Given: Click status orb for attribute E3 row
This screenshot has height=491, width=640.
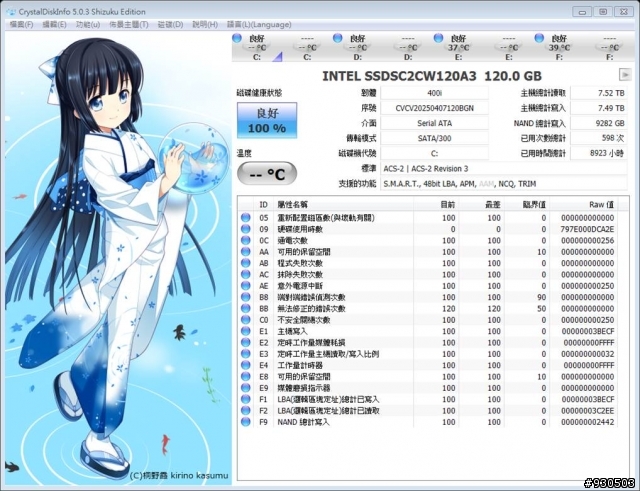Looking at the screenshot, I should 245,354.
